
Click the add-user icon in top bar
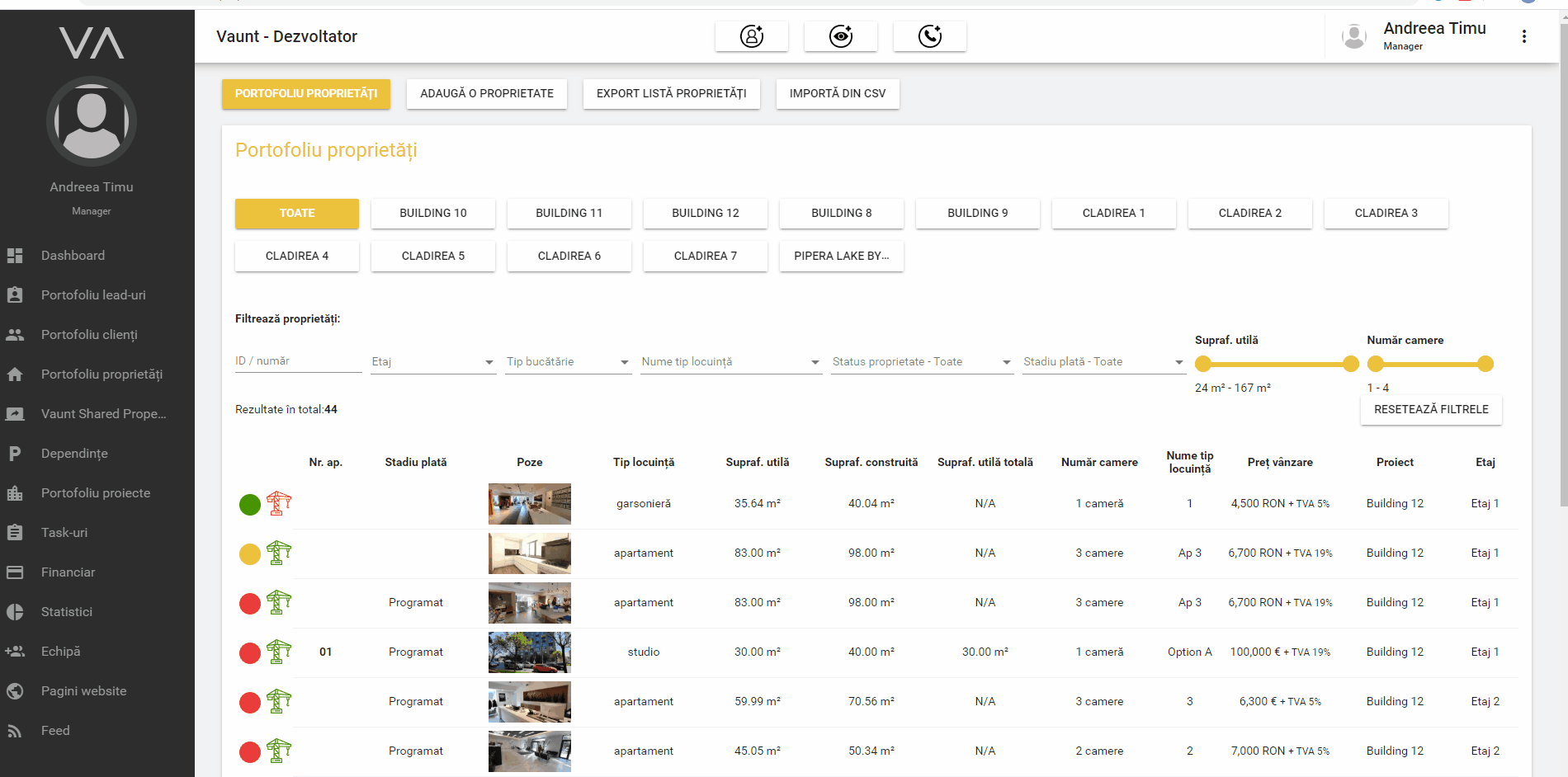point(751,36)
